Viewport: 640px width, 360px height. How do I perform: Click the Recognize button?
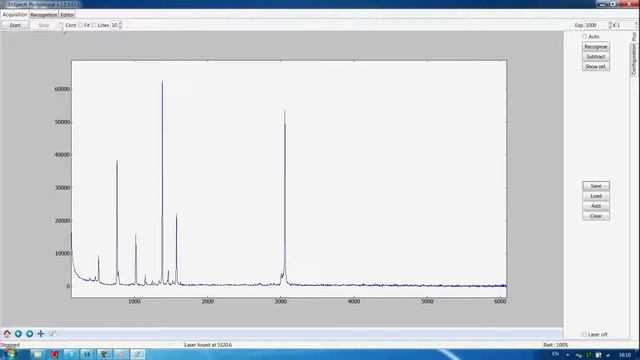[x=596, y=47]
